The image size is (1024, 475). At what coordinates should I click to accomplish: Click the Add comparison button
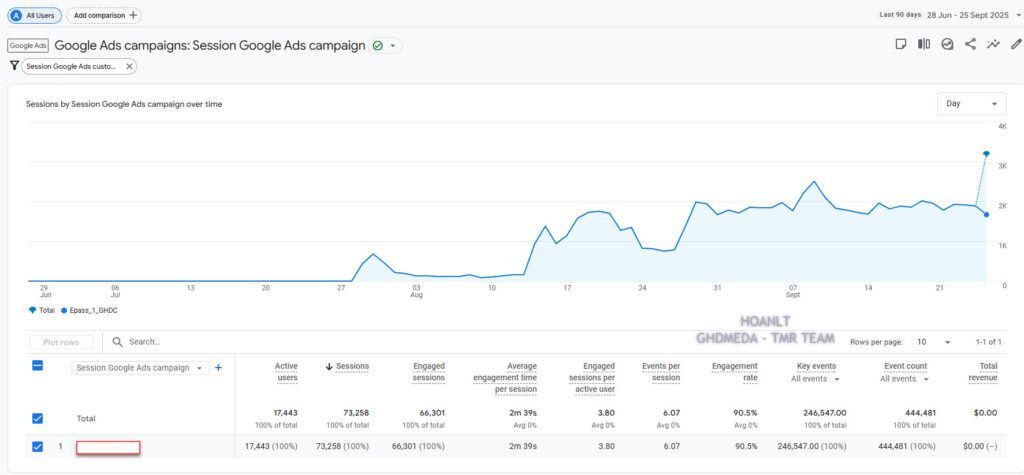pos(104,15)
